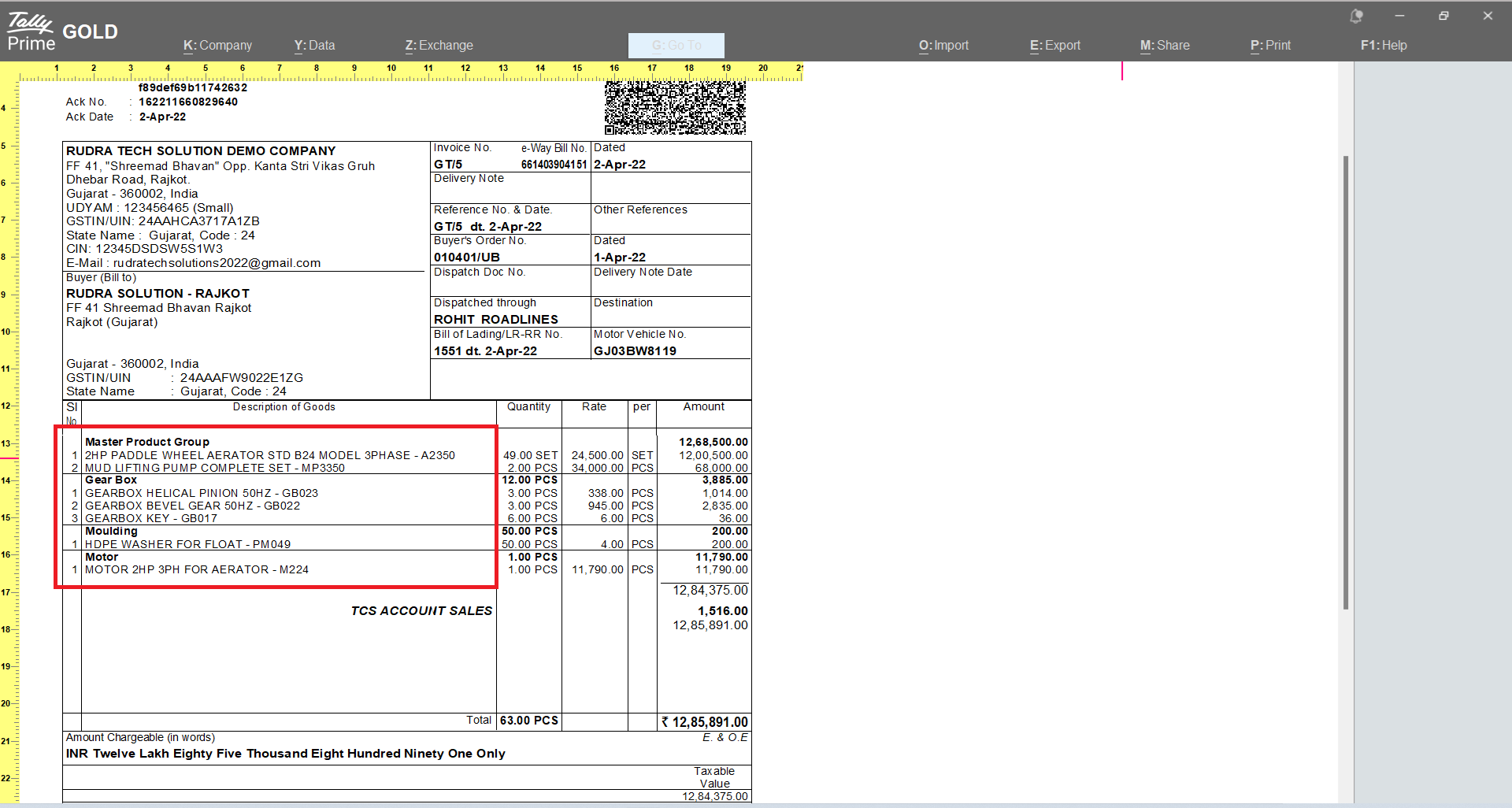Click the total amount 12,85,891.00 cell

(x=705, y=722)
